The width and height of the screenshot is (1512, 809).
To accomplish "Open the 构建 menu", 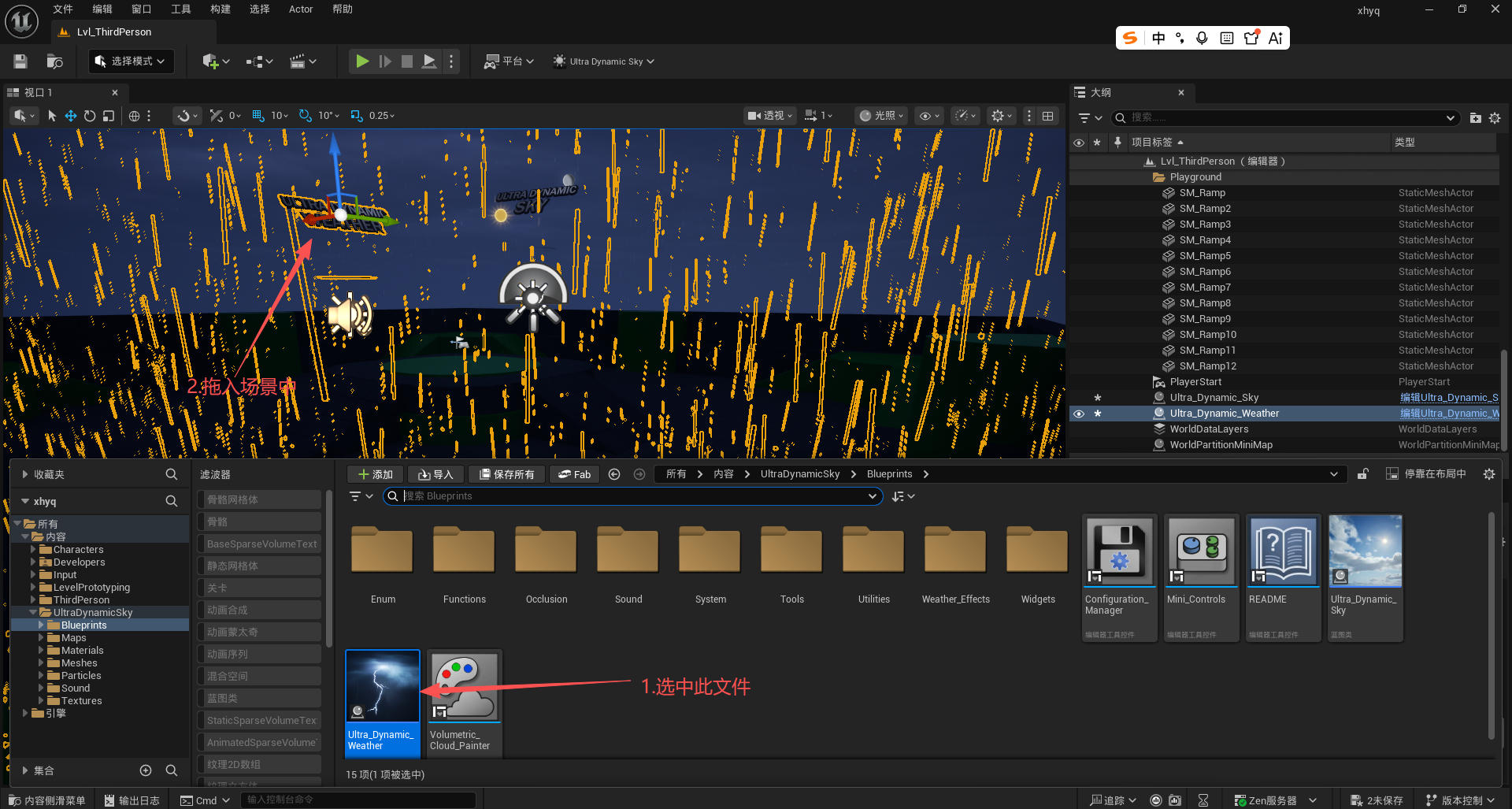I will [x=220, y=9].
